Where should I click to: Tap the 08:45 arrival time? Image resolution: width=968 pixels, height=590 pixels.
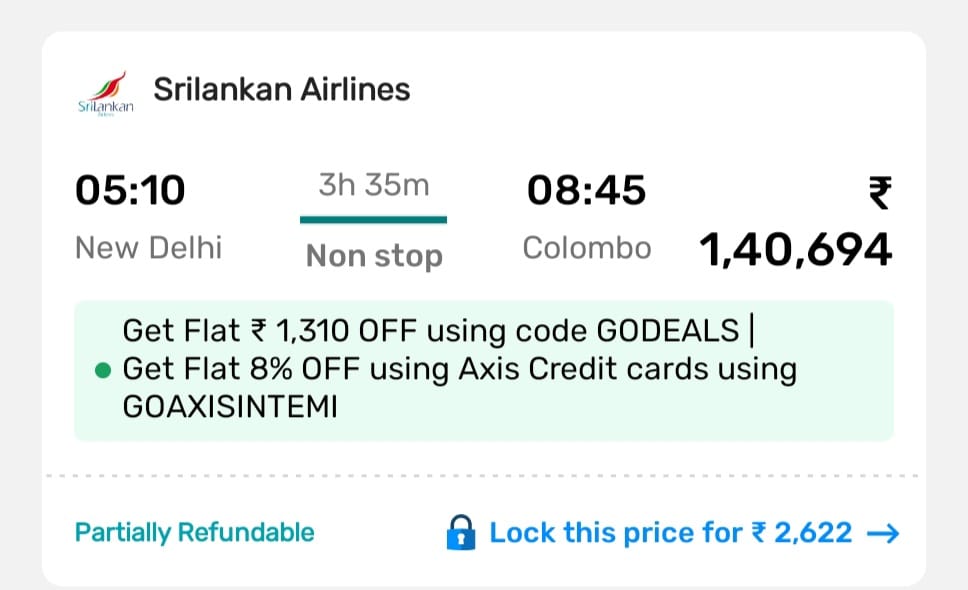(587, 190)
